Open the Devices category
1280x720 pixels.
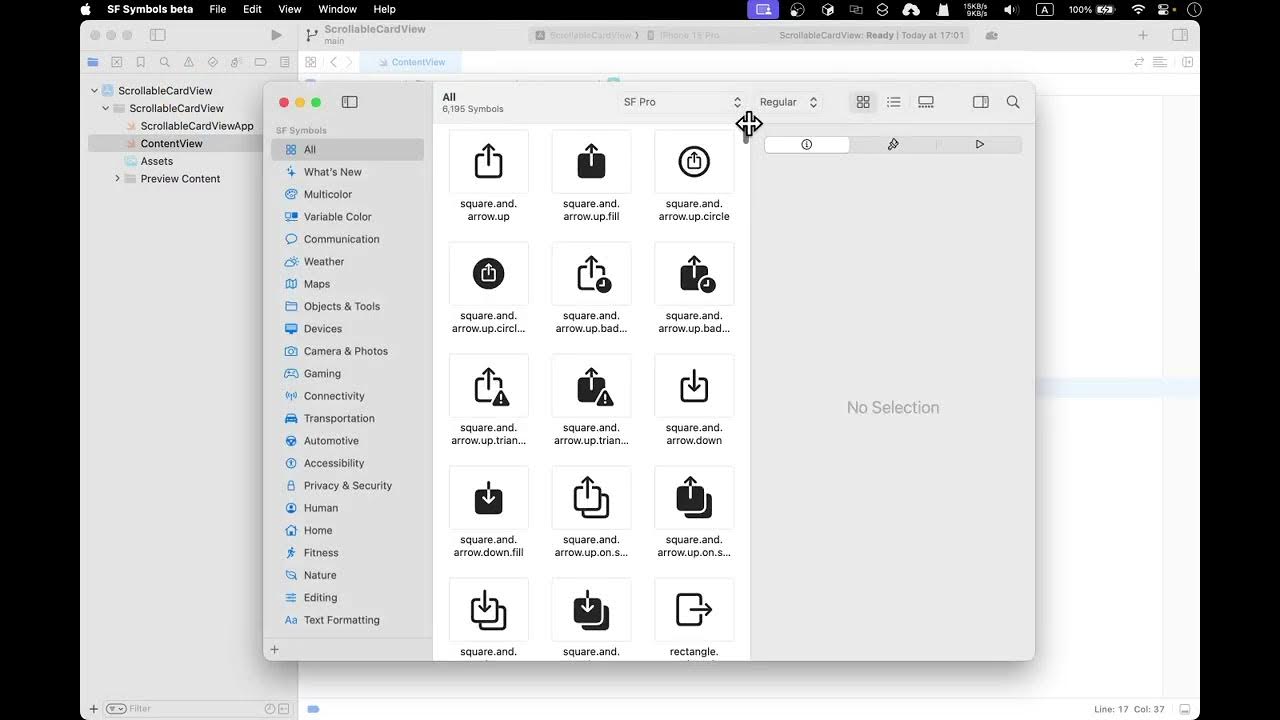click(348, 328)
